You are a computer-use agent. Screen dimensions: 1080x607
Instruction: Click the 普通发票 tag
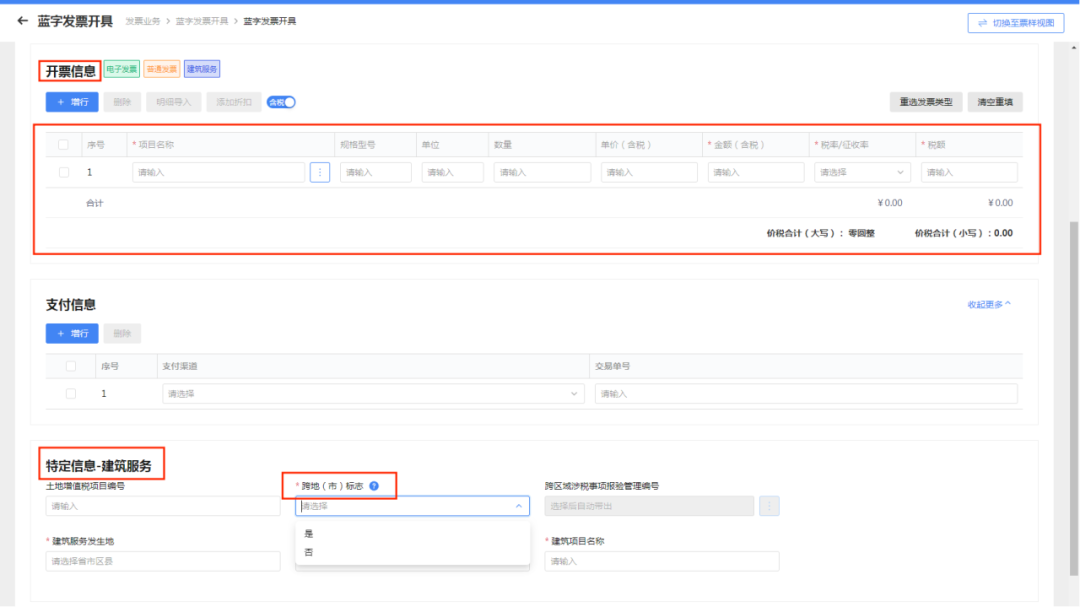click(162, 69)
